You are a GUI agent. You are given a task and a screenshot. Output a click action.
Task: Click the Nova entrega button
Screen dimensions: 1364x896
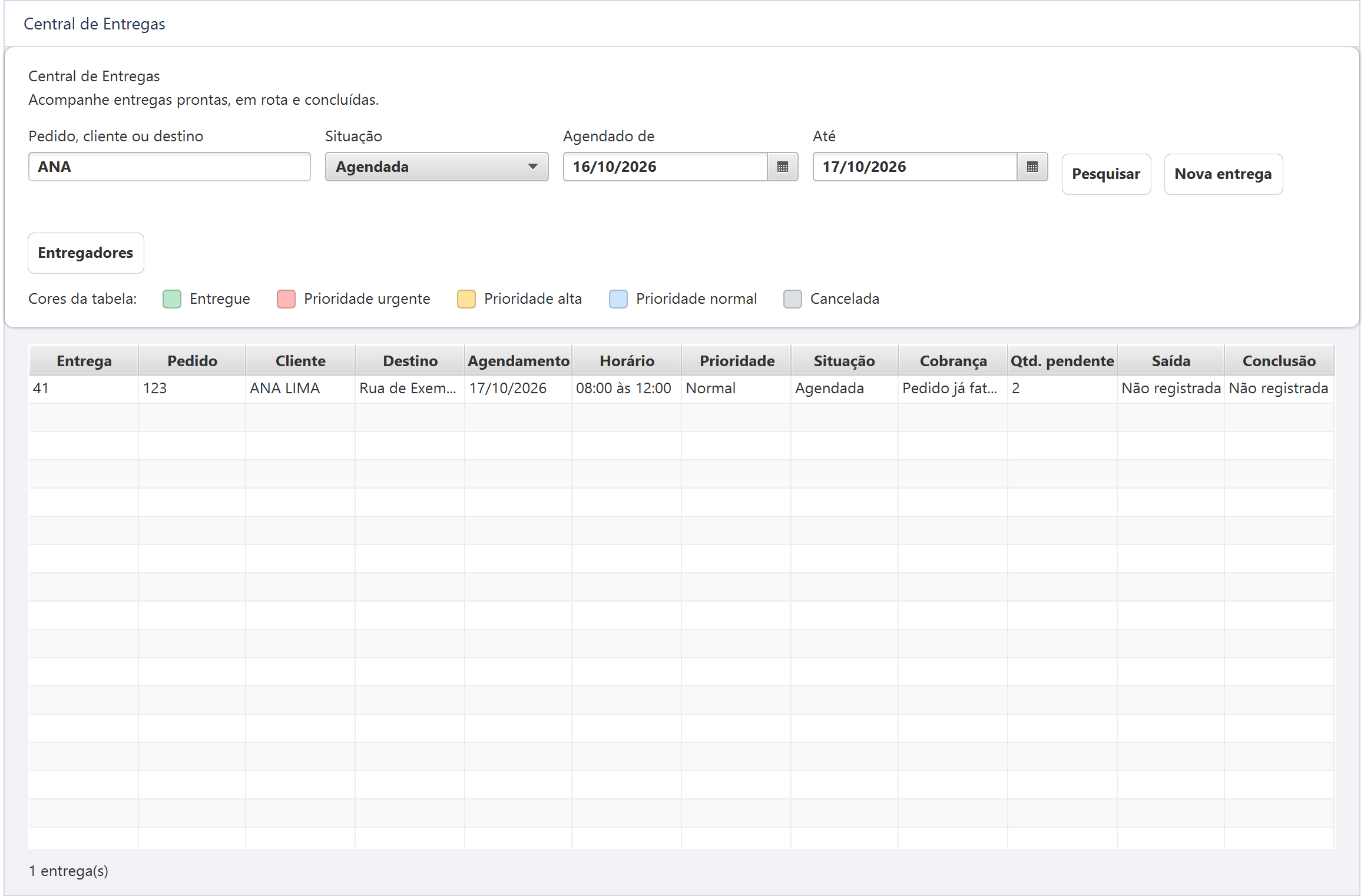[1223, 174]
